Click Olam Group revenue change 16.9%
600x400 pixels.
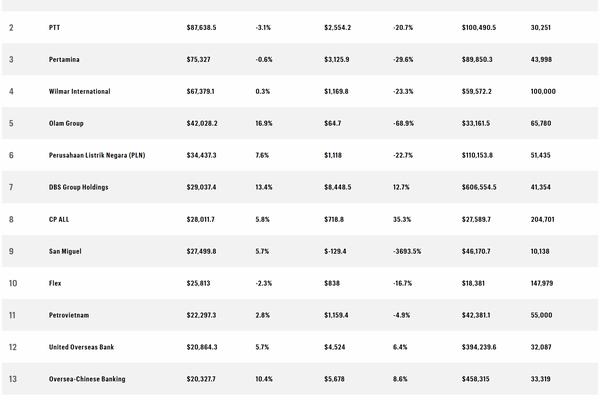[x=264, y=123]
